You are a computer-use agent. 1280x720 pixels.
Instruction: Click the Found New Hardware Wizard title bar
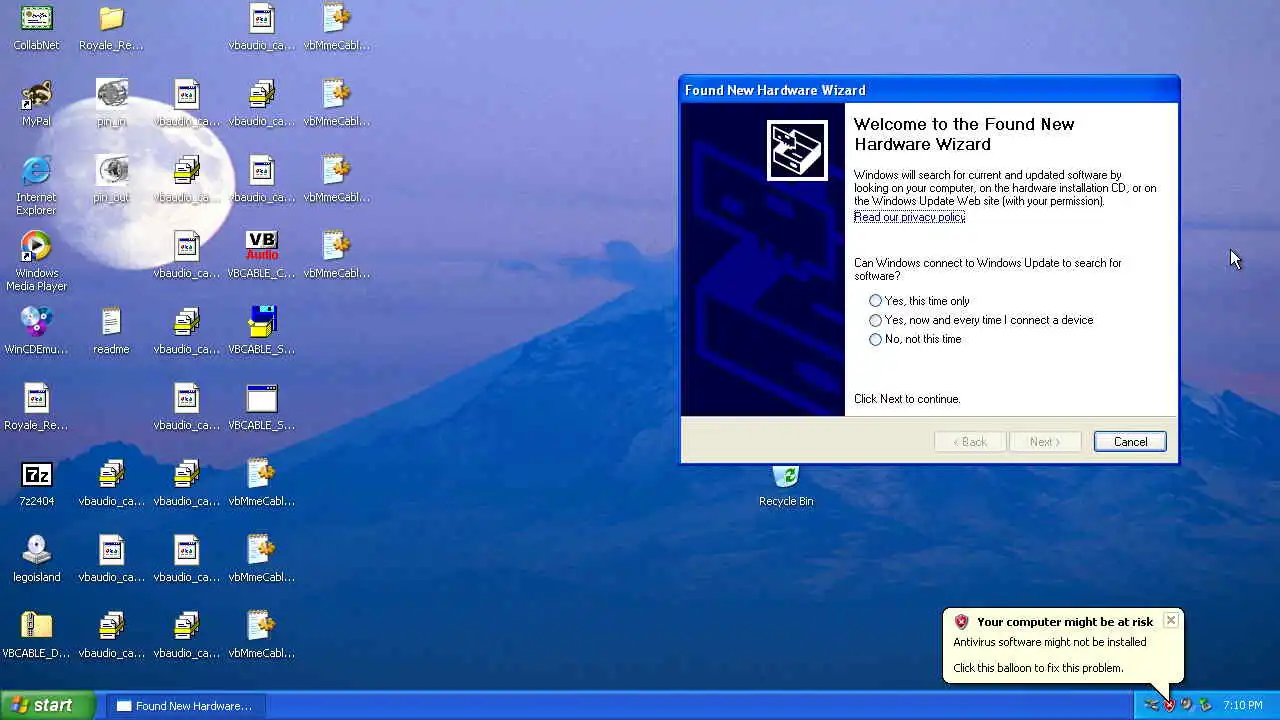tap(929, 90)
